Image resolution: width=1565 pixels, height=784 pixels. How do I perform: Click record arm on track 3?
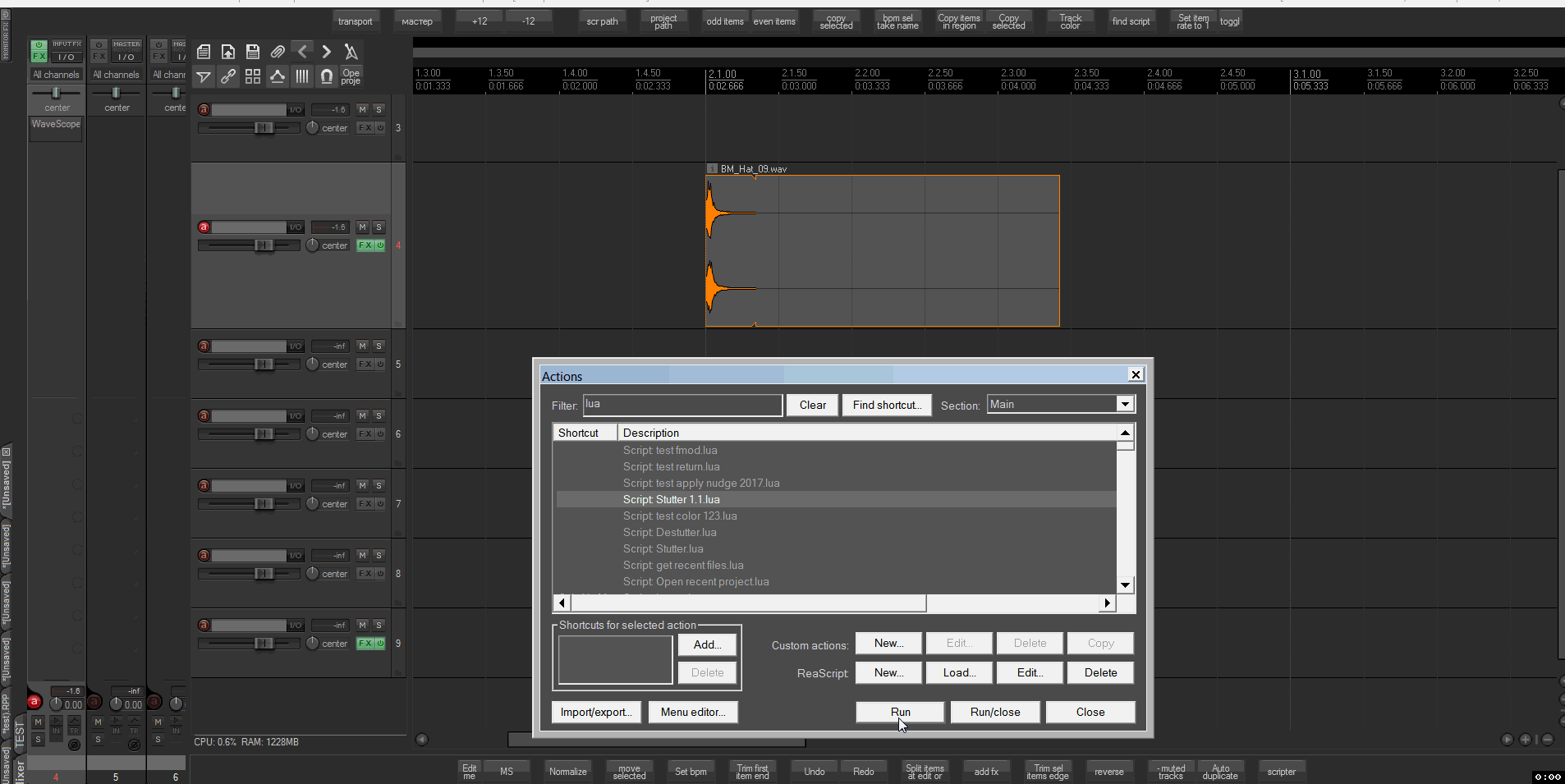(204, 109)
